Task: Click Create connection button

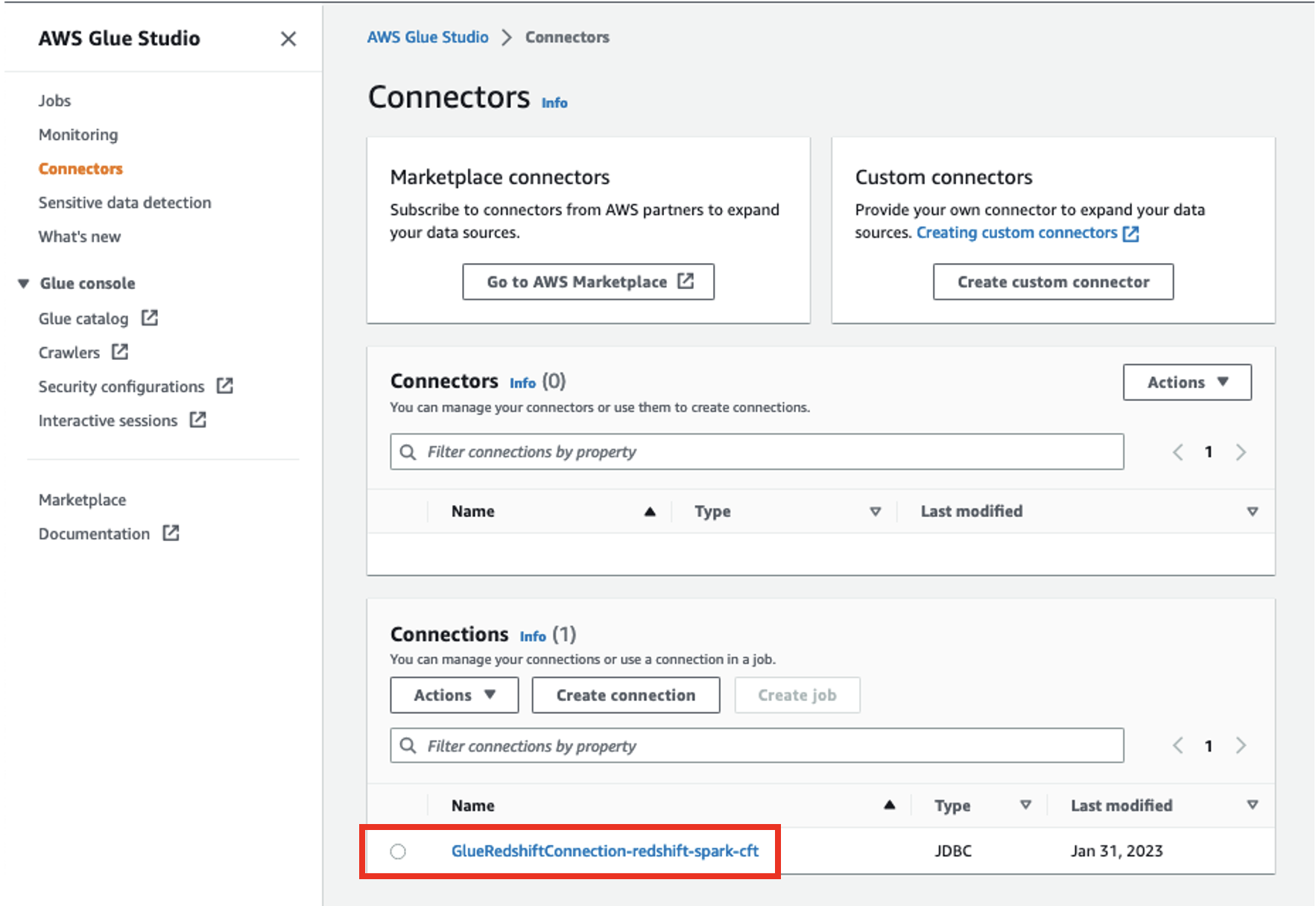Action: 626,695
